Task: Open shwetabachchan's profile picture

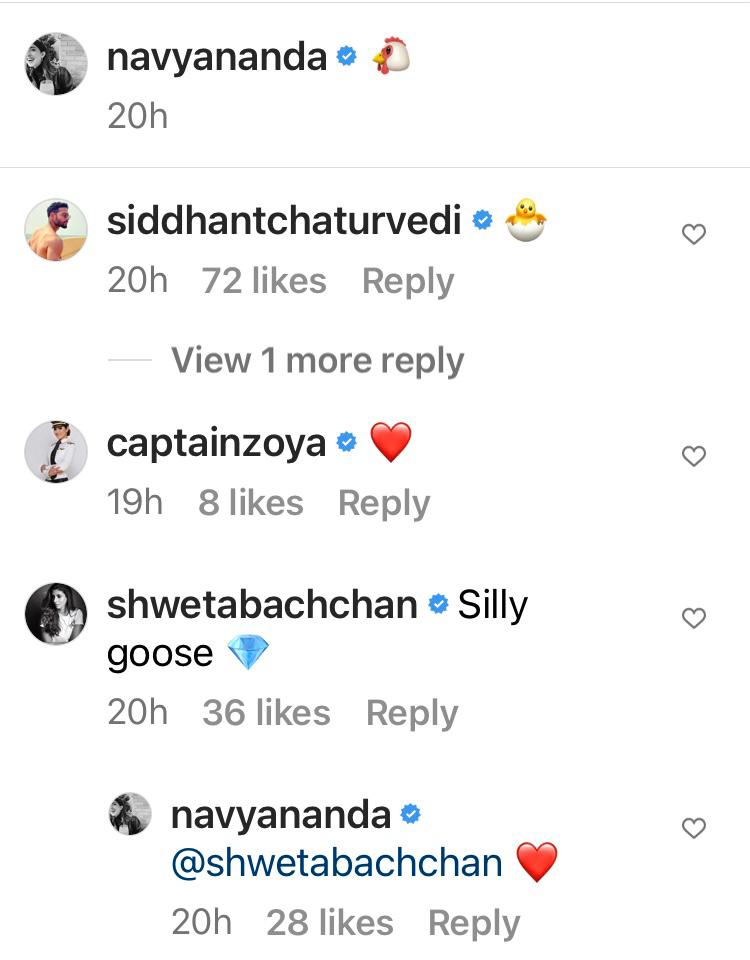Action: coord(56,613)
